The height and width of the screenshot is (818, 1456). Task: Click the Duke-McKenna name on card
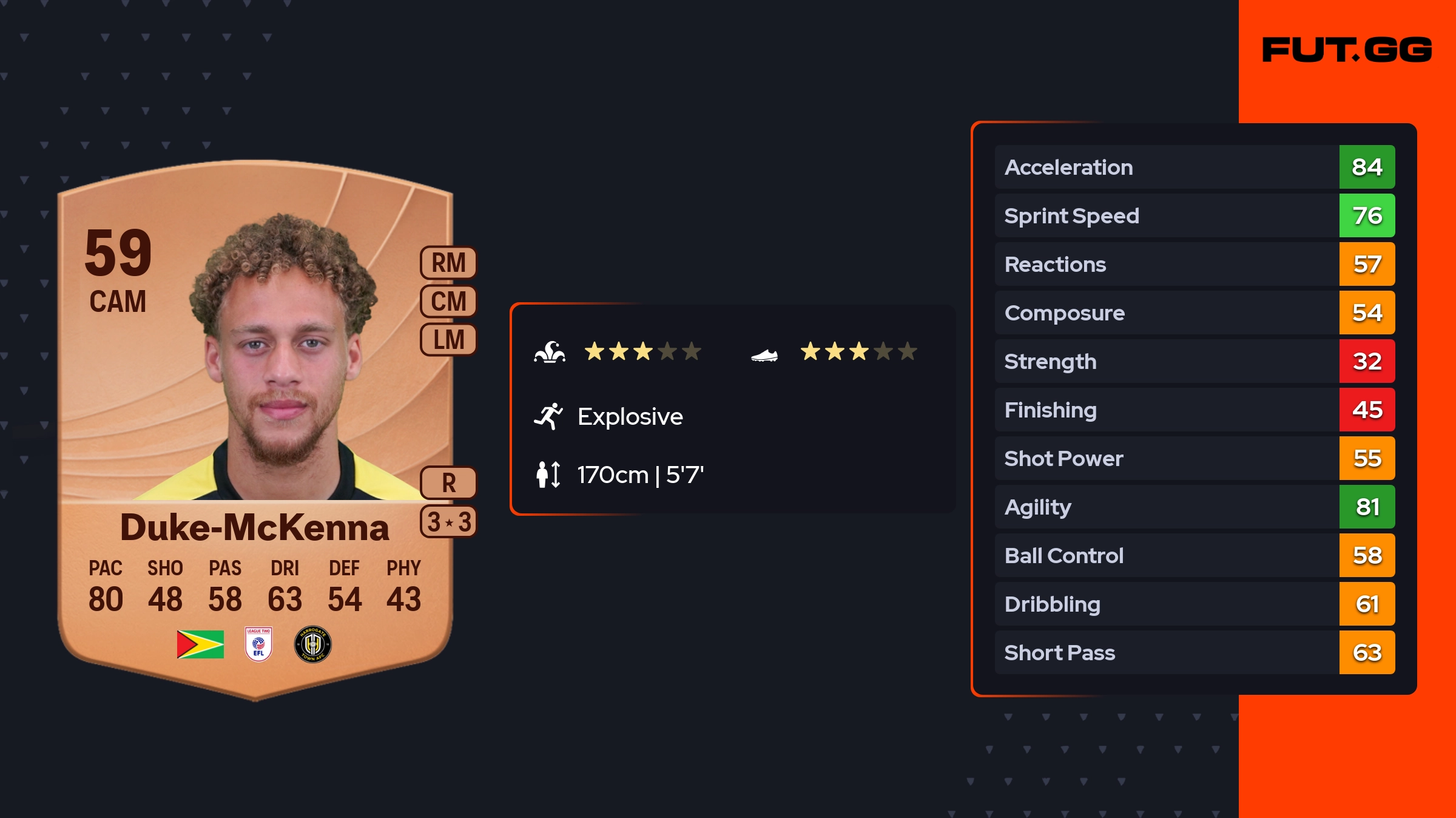(254, 527)
